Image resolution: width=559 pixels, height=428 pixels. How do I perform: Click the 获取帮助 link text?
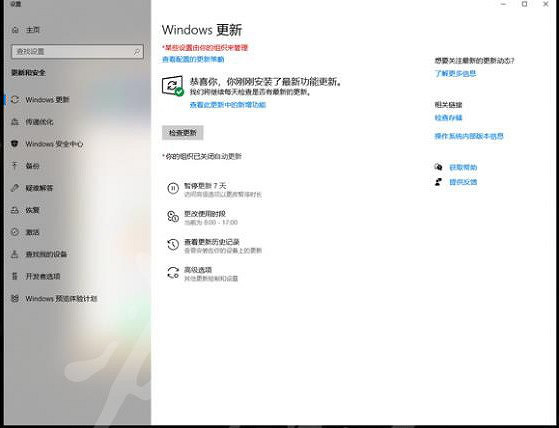[x=463, y=167]
